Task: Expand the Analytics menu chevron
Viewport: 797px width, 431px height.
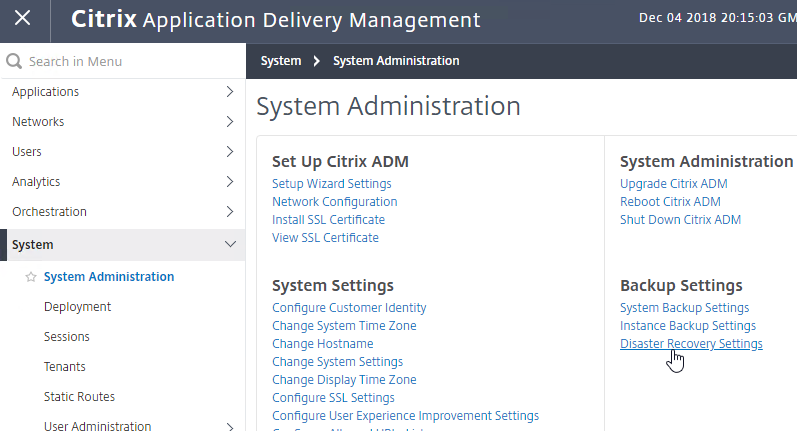Action: (x=230, y=181)
